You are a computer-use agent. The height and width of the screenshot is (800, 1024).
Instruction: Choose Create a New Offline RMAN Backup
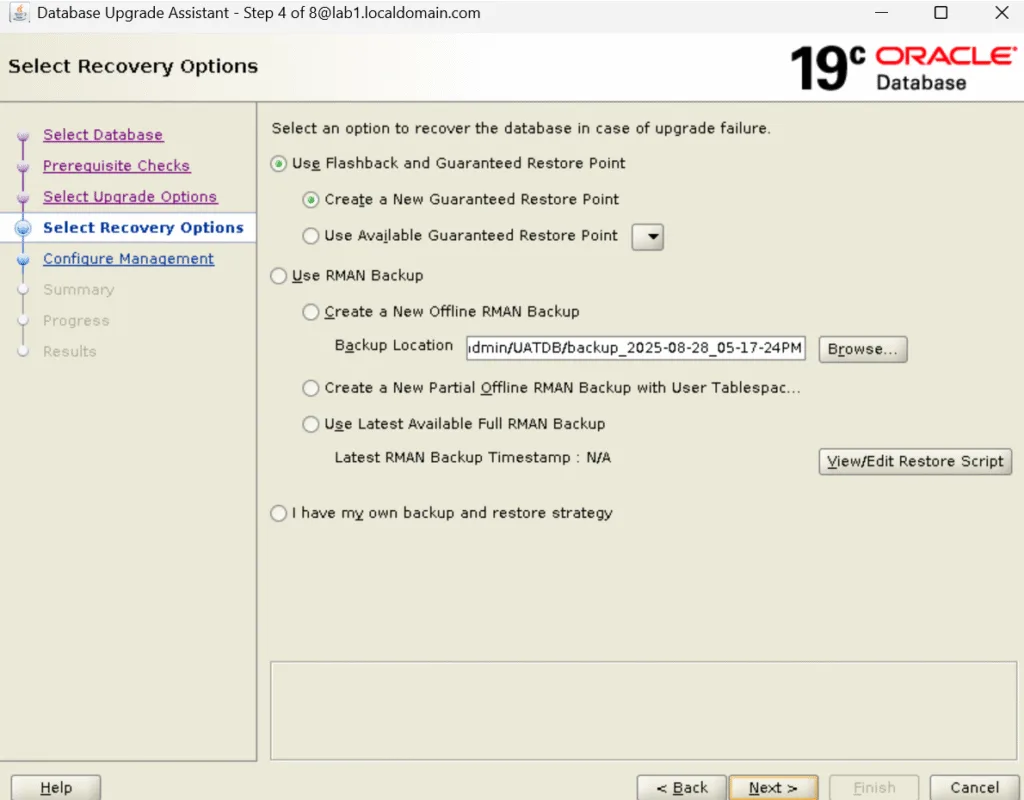311,312
